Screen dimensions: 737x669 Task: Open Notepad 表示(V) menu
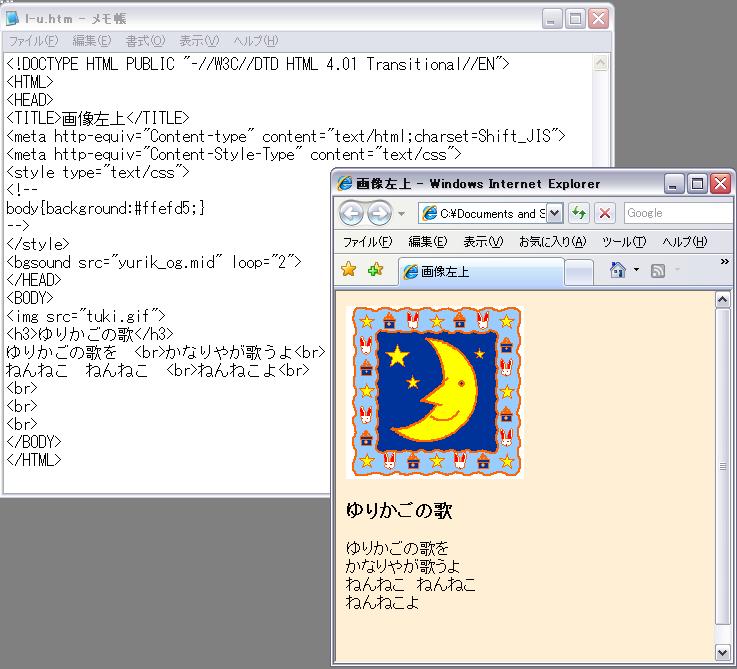pyautogui.click(x=199, y=41)
